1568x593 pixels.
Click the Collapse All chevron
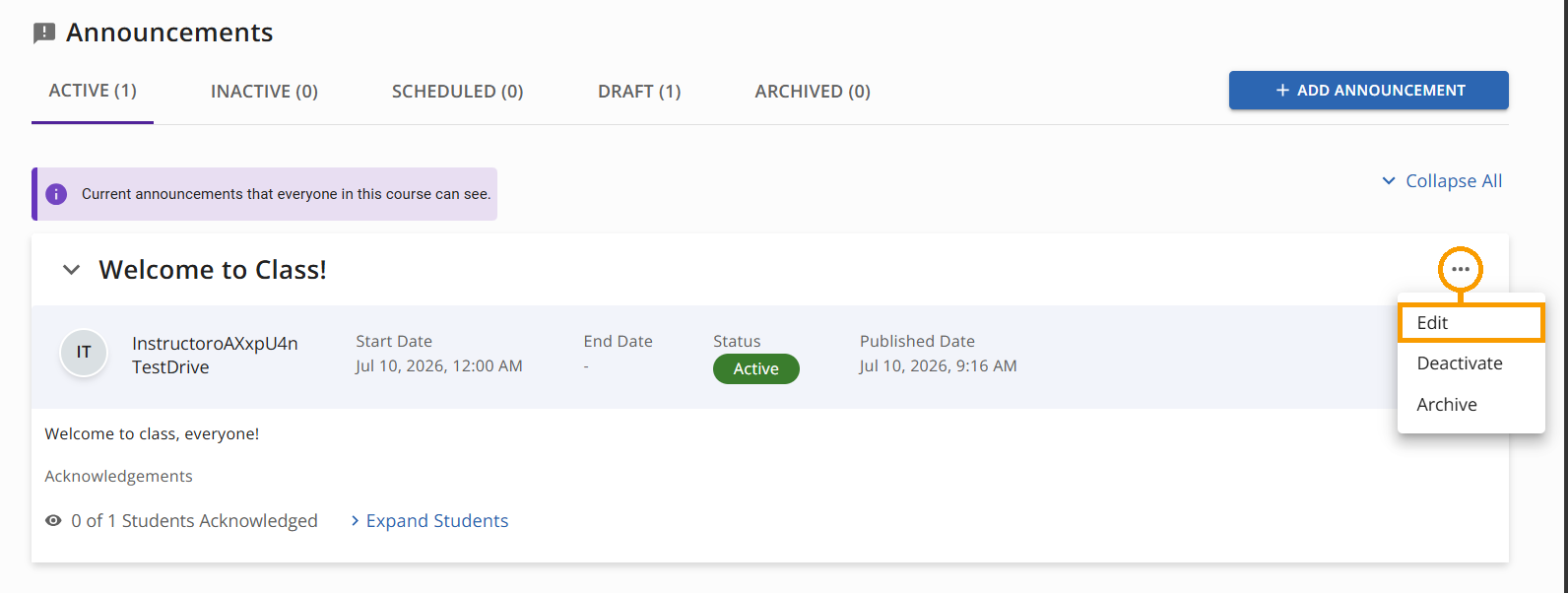point(1389,181)
